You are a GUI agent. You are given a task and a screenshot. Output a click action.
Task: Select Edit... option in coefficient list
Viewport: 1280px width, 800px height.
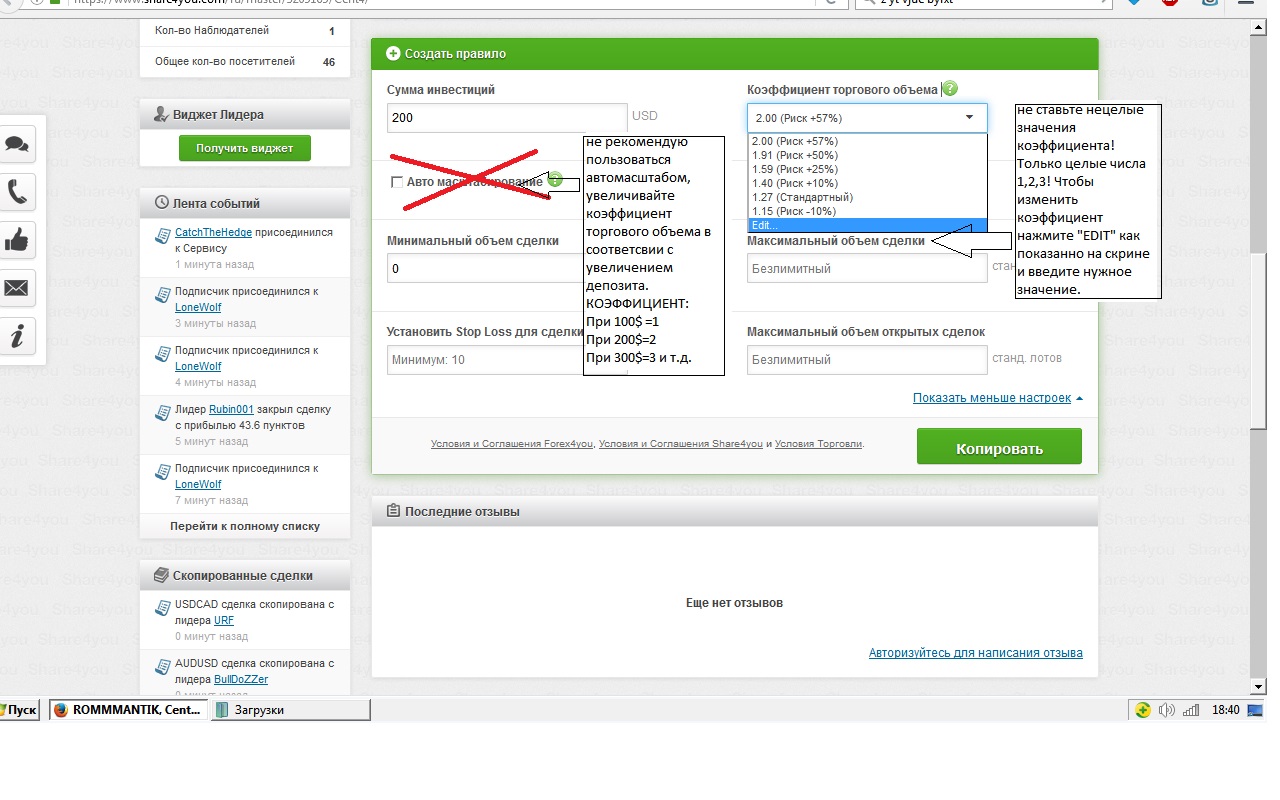[x=867, y=225]
